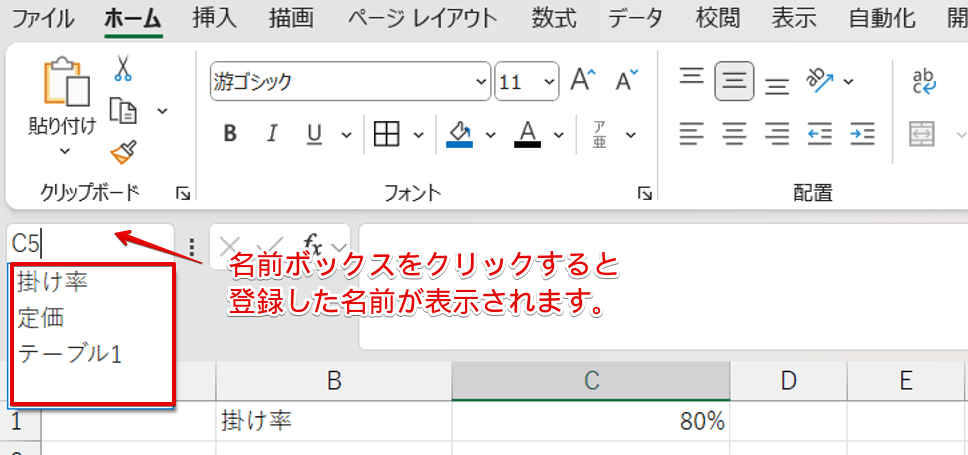Switch to the 挿入 tab
This screenshot has width=968, height=455.
click(214, 19)
